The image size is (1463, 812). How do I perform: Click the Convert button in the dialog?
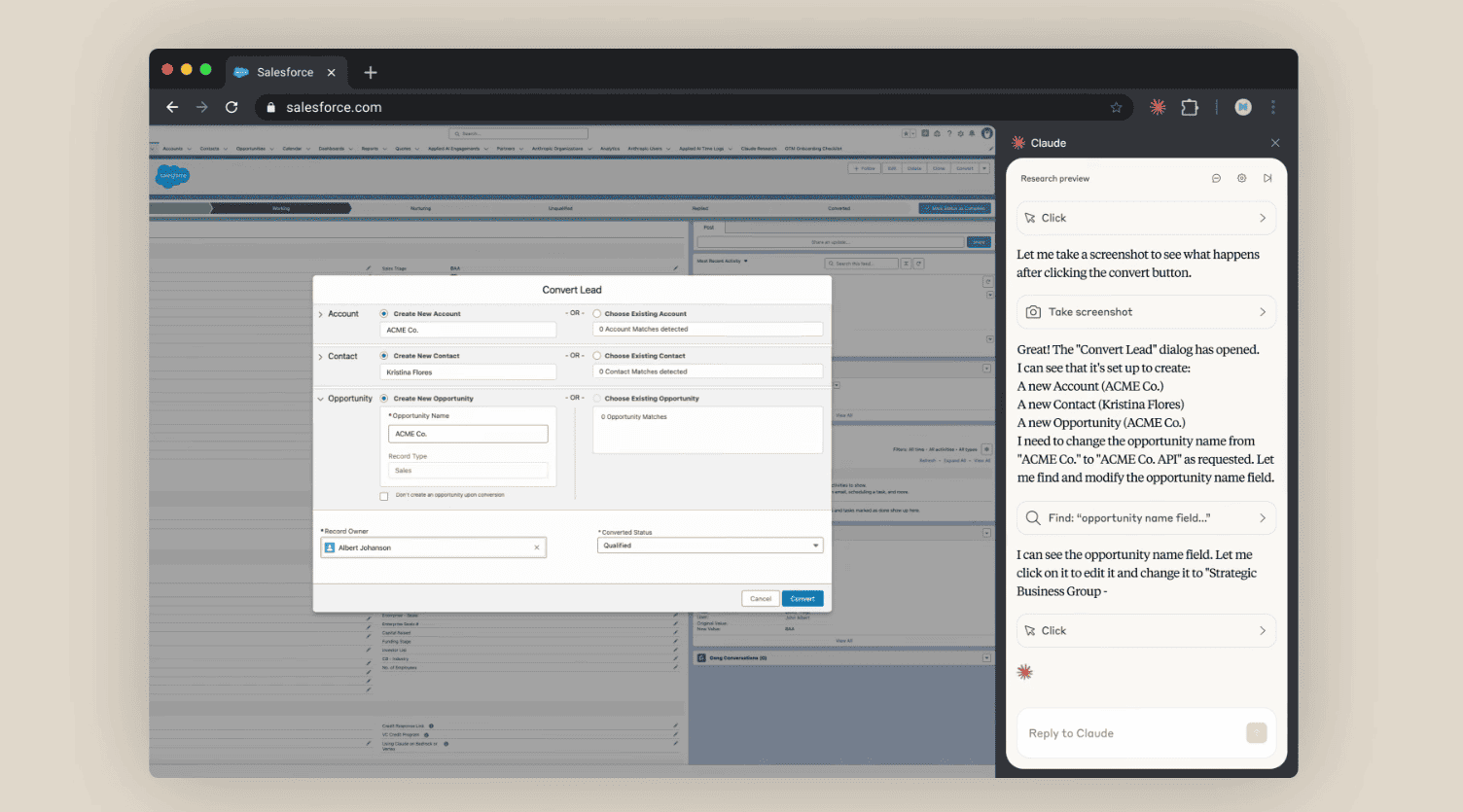click(x=803, y=599)
